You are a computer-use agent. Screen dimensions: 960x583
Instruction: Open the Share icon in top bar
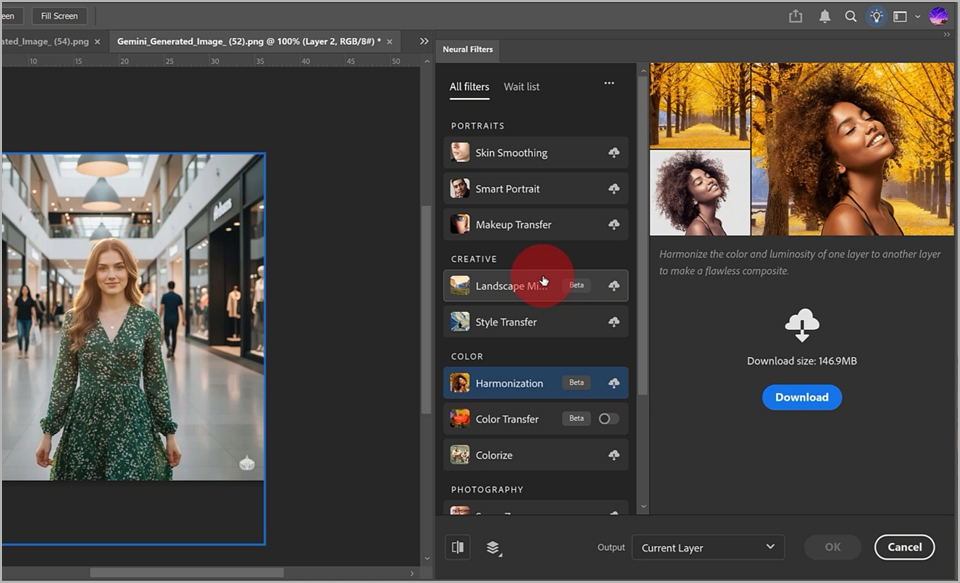point(795,16)
